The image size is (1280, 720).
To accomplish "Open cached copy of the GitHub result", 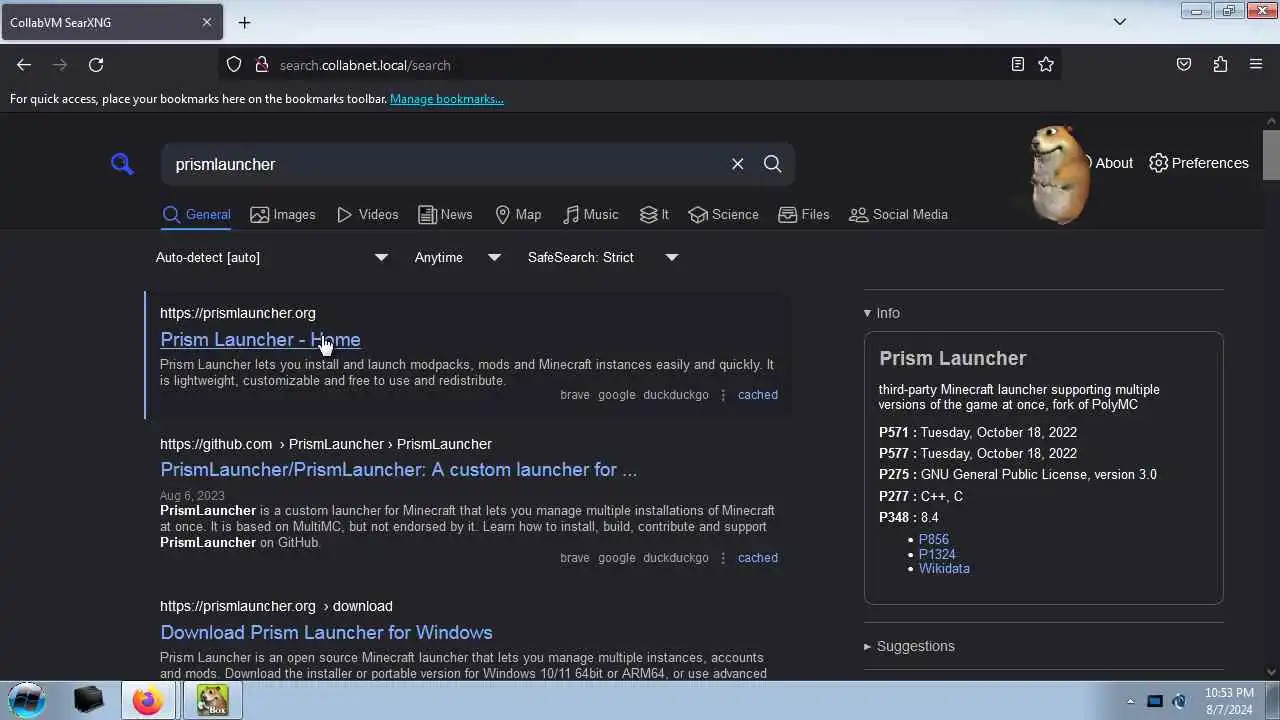I will [757, 558].
